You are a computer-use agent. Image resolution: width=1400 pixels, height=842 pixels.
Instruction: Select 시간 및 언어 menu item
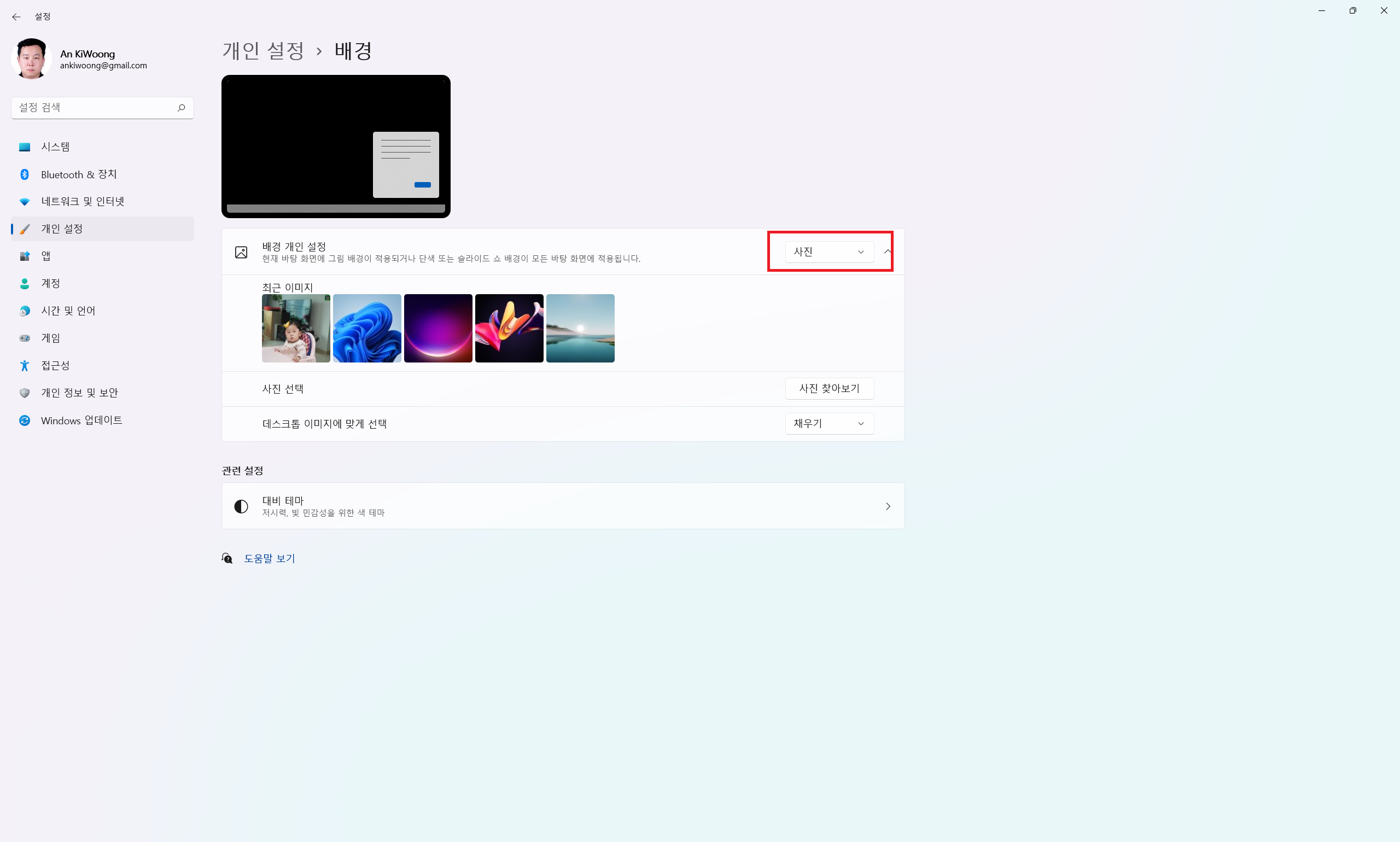pyautogui.click(x=67, y=311)
